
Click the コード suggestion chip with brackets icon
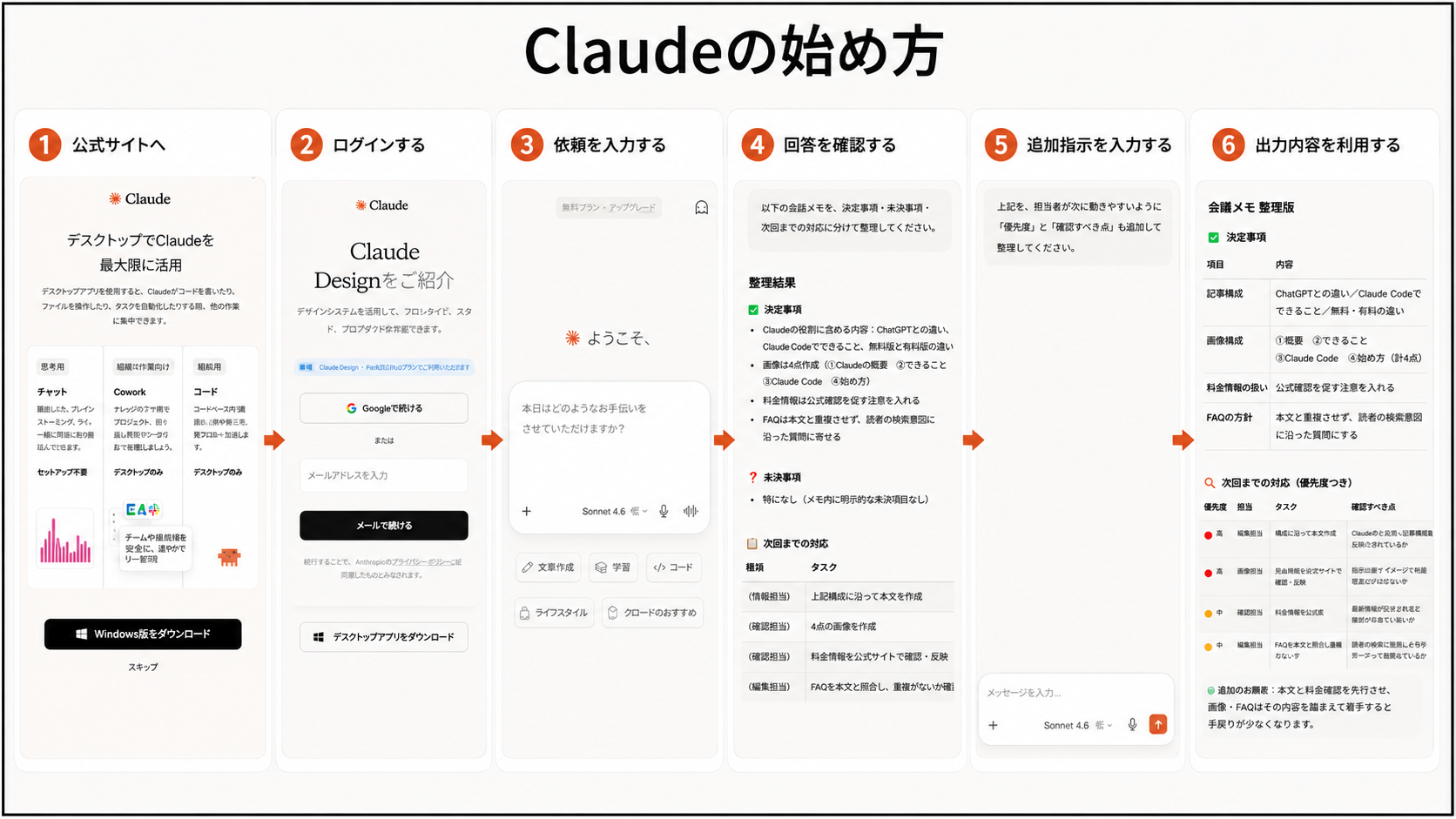pyautogui.click(x=673, y=567)
